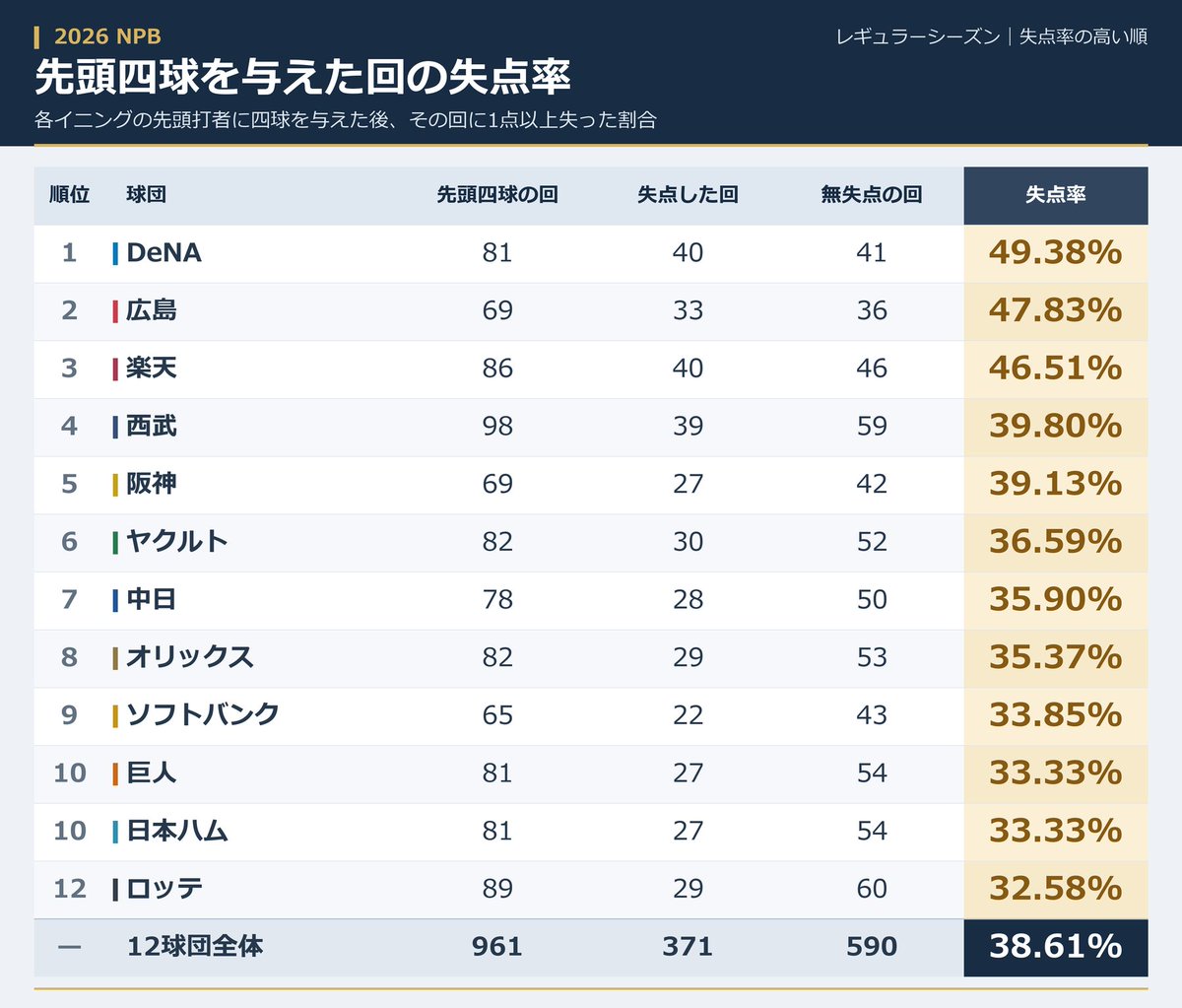Viewport: 1182px width, 1008px height.
Task: Click the 33.33% rate in 日本ハム row
Action: pos(1055,831)
